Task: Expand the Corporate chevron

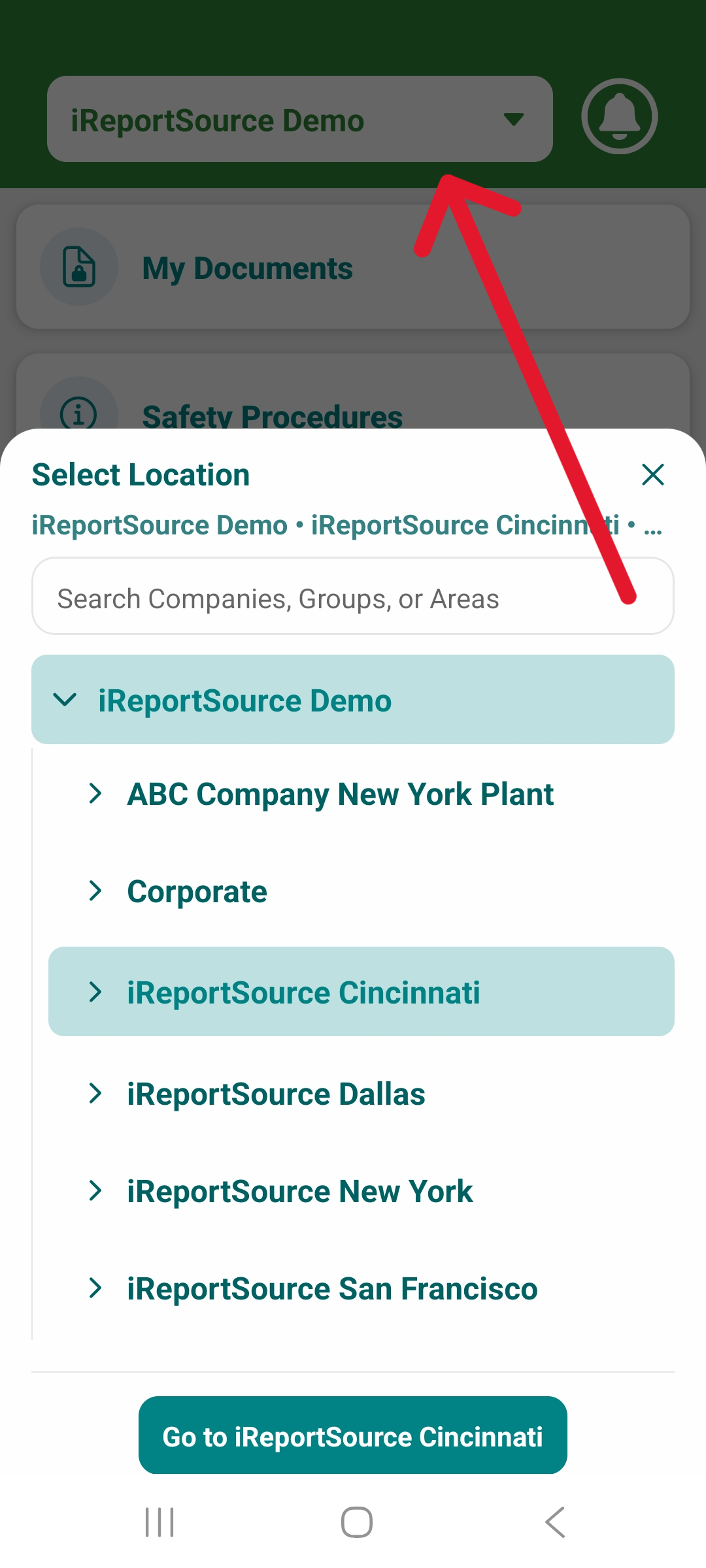Action: click(95, 890)
